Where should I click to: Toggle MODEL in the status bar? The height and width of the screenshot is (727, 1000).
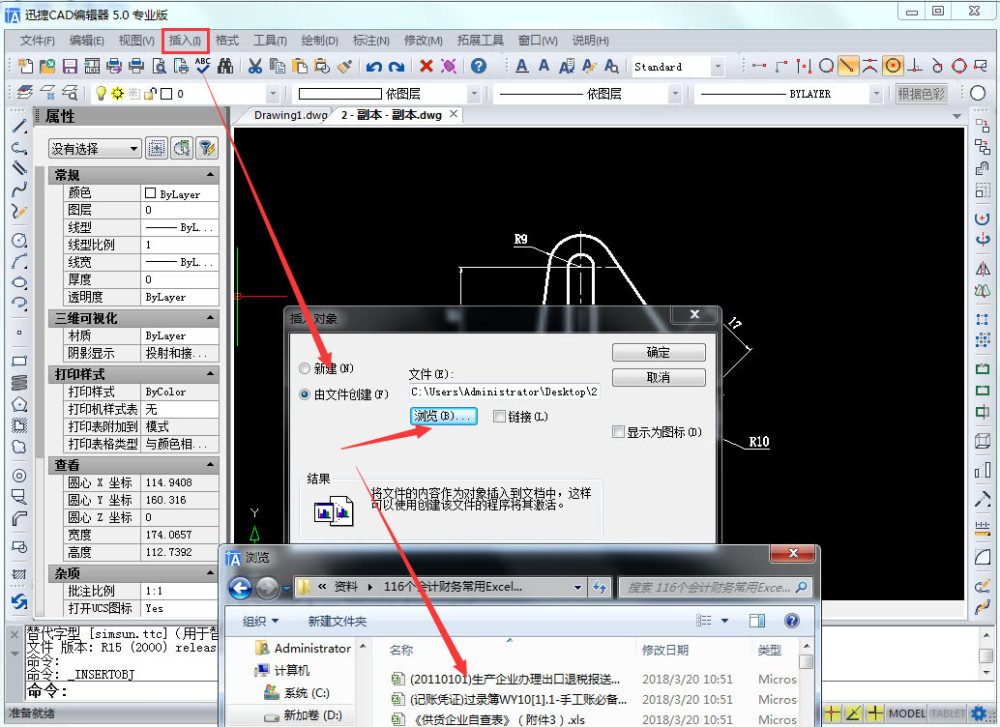pos(907,713)
